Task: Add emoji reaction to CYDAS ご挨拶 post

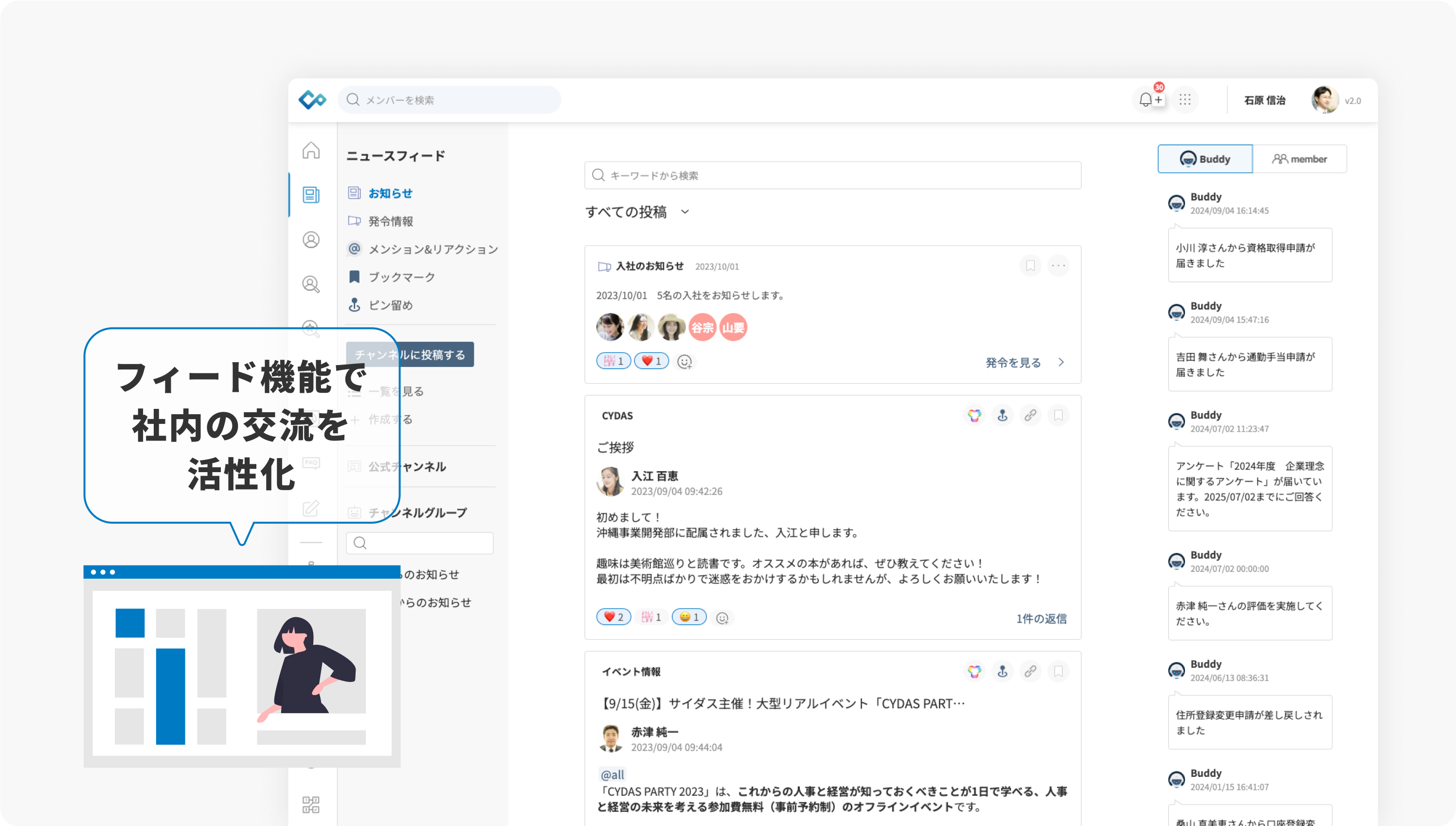Action: pos(722,618)
